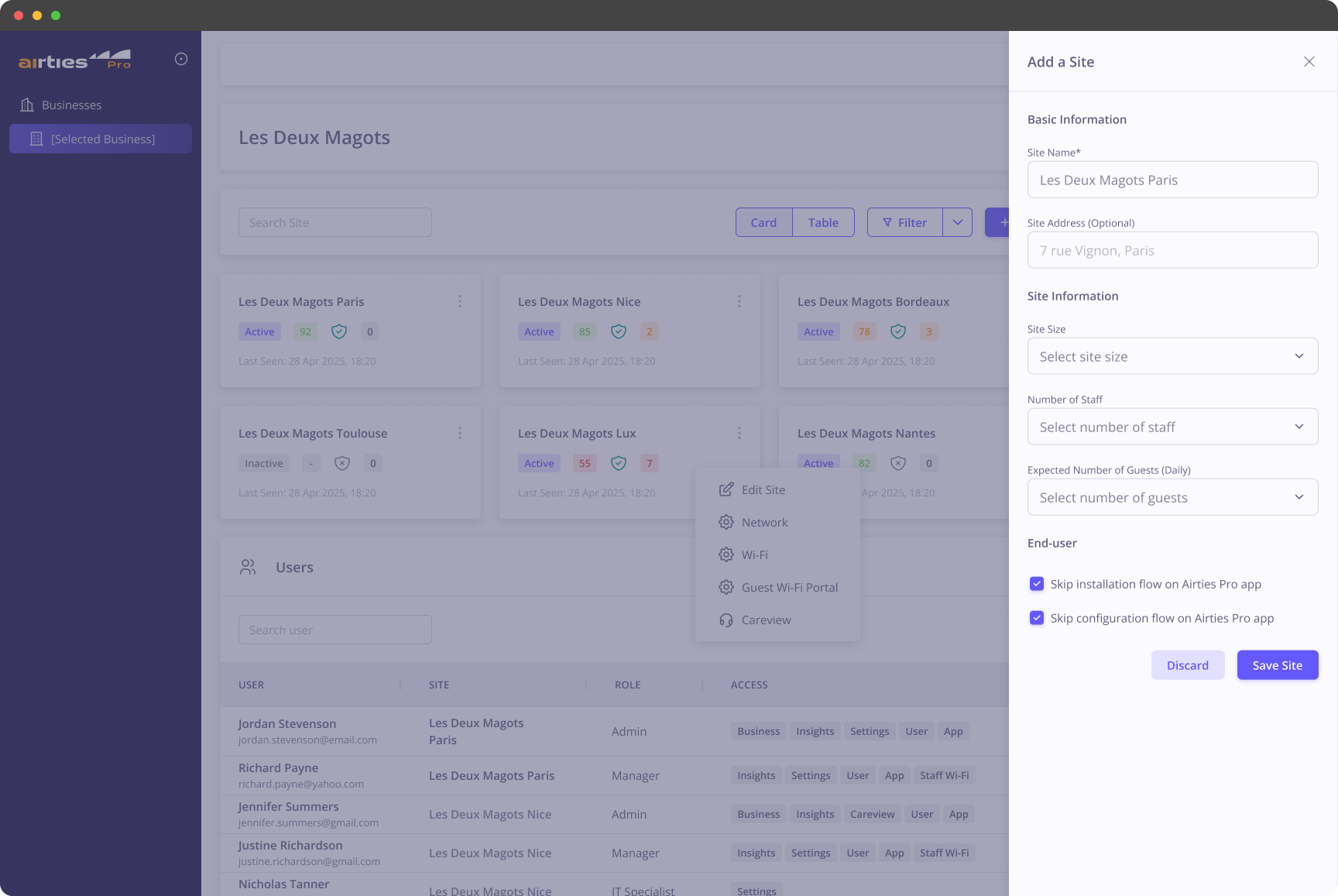Image resolution: width=1338 pixels, height=896 pixels.
Task: Click user Justine Richardson
Action: pyautogui.click(x=290, y=845)
